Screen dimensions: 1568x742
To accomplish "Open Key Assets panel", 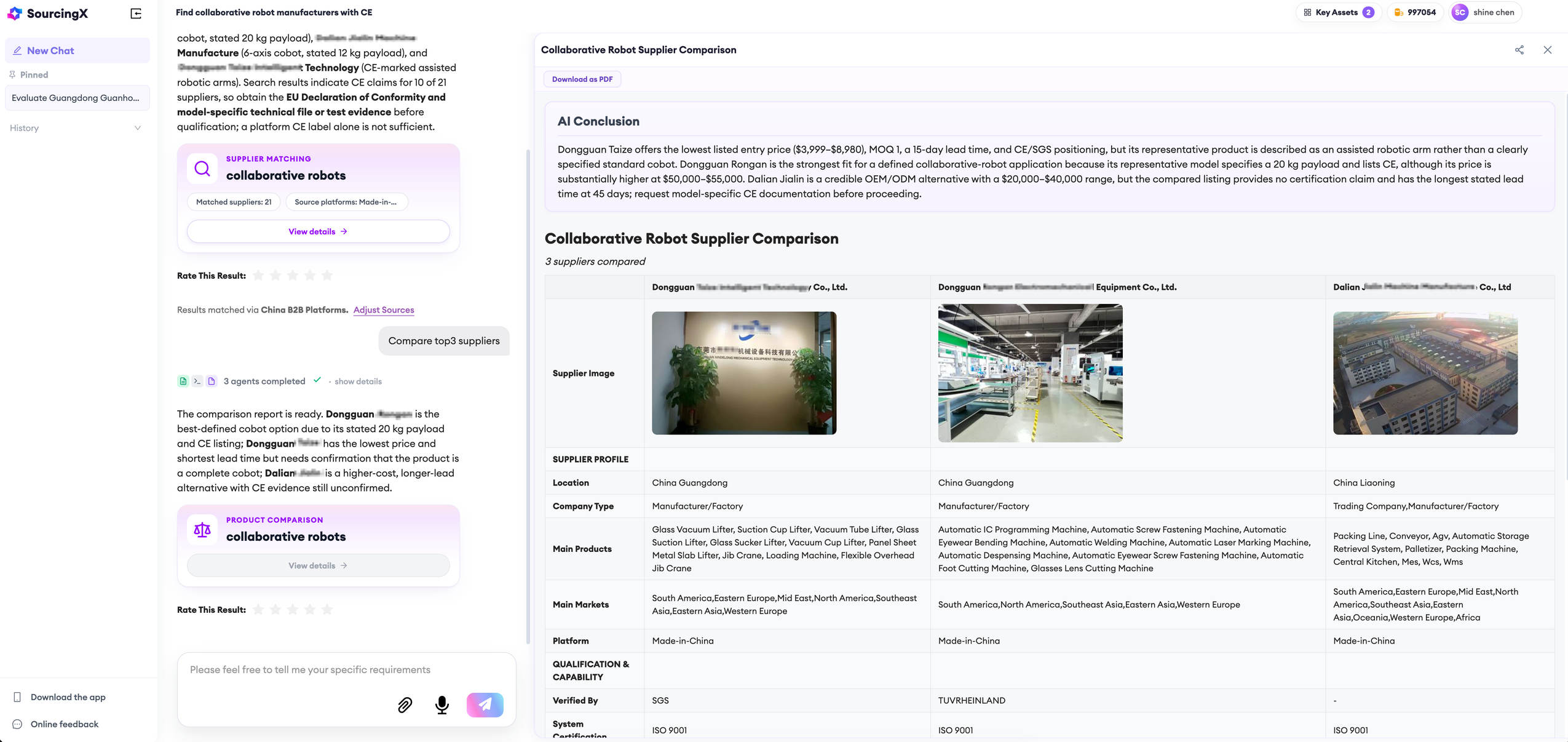I will [1339, 12].
